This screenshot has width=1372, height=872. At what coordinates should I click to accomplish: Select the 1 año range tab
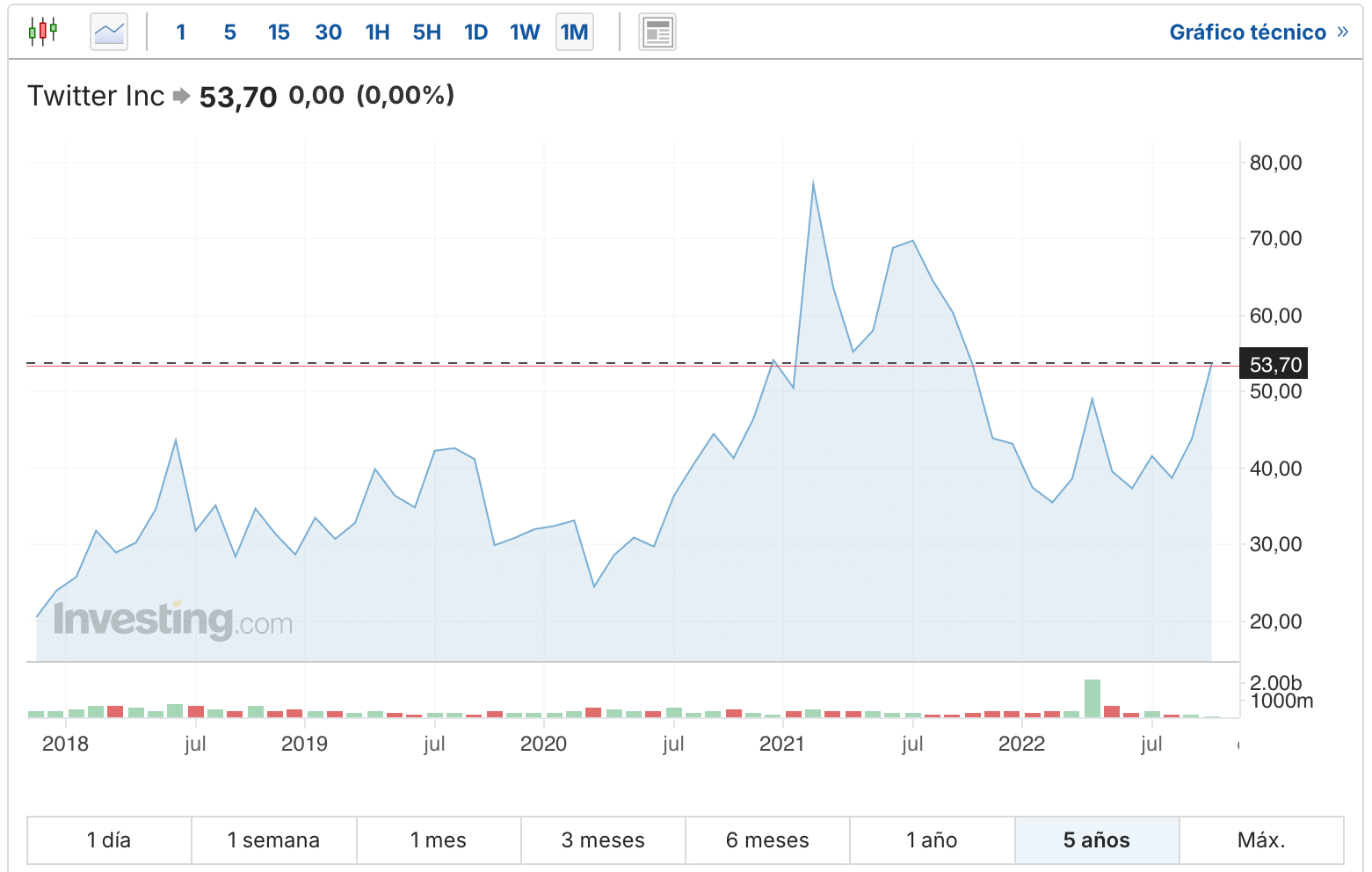(x=932, y=840)
